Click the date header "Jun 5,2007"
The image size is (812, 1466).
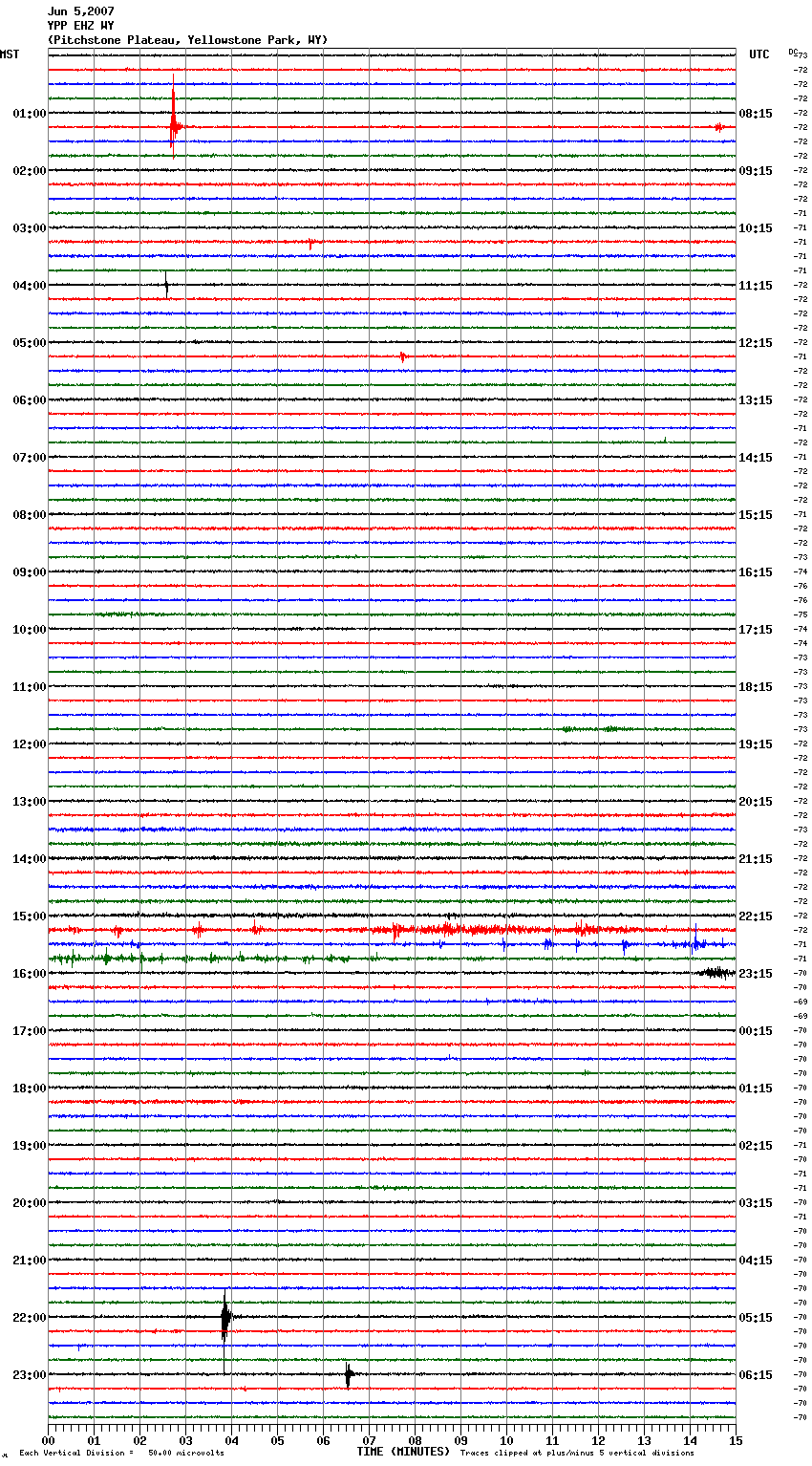click(x=80, y=11)
